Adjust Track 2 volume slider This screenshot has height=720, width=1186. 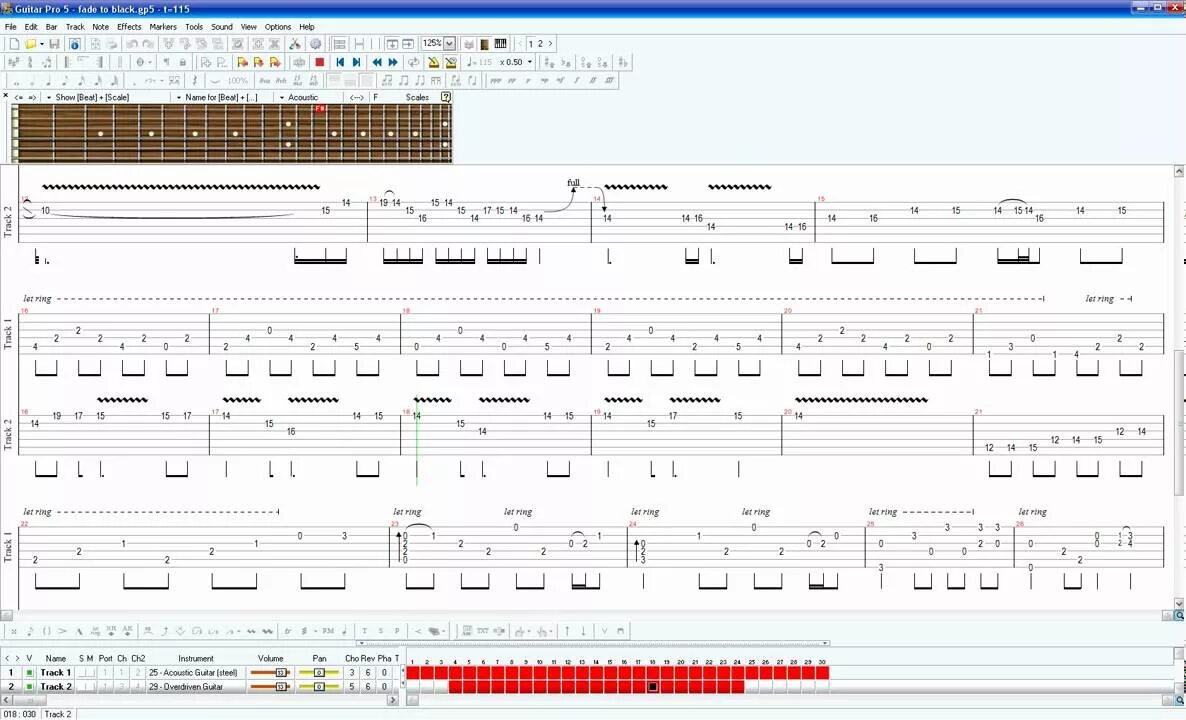pyautogui.click(x=270, y=687)
